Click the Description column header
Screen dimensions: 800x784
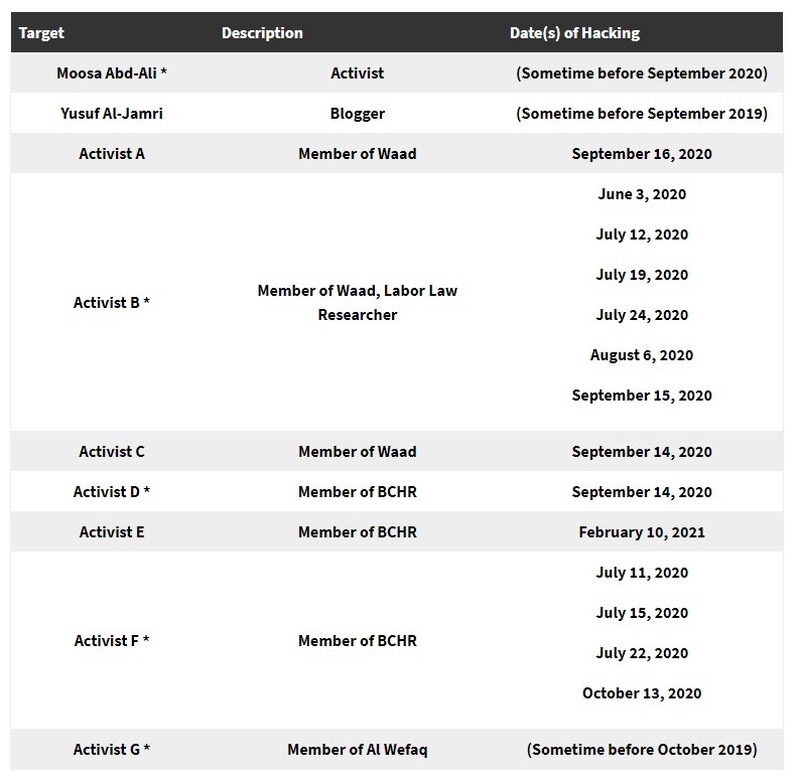(262, 33)
